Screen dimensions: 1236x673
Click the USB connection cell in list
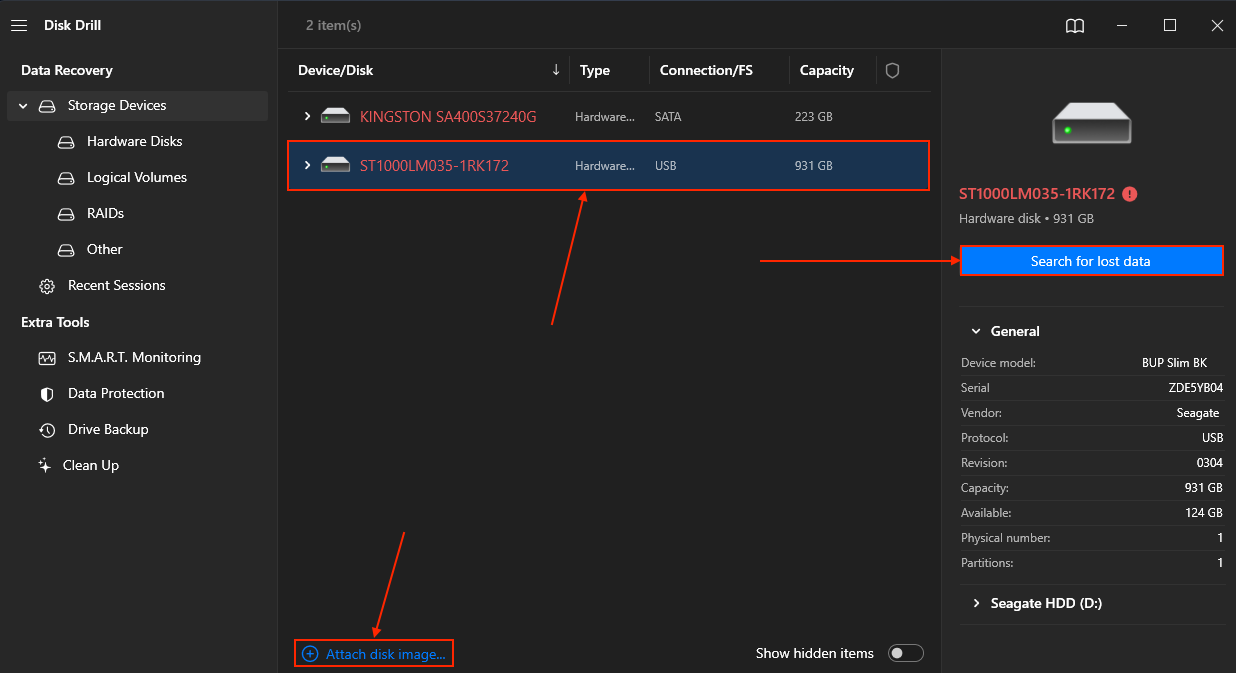(x=665, y=166)
